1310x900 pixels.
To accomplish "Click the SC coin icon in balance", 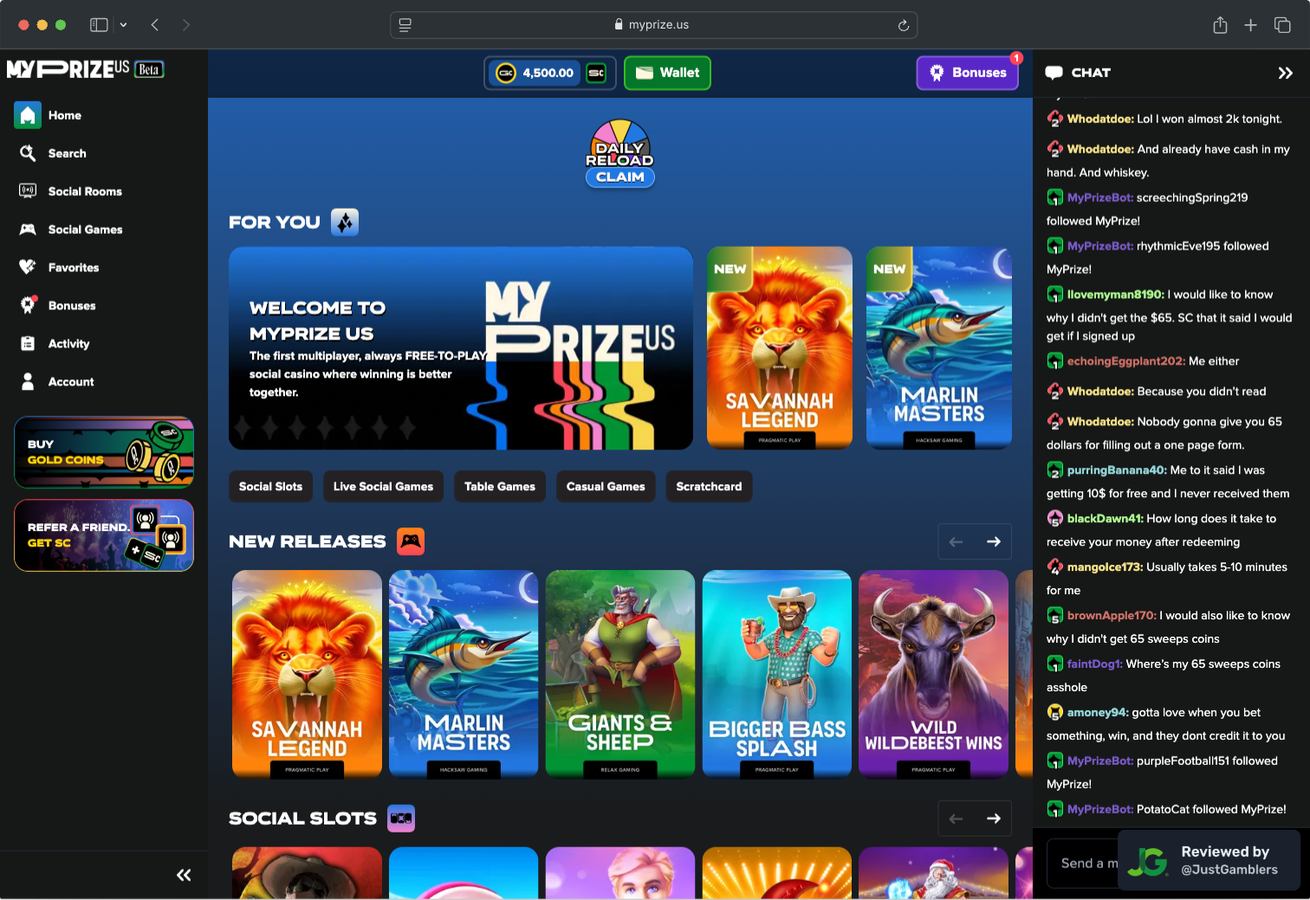I will click(597, 72).
